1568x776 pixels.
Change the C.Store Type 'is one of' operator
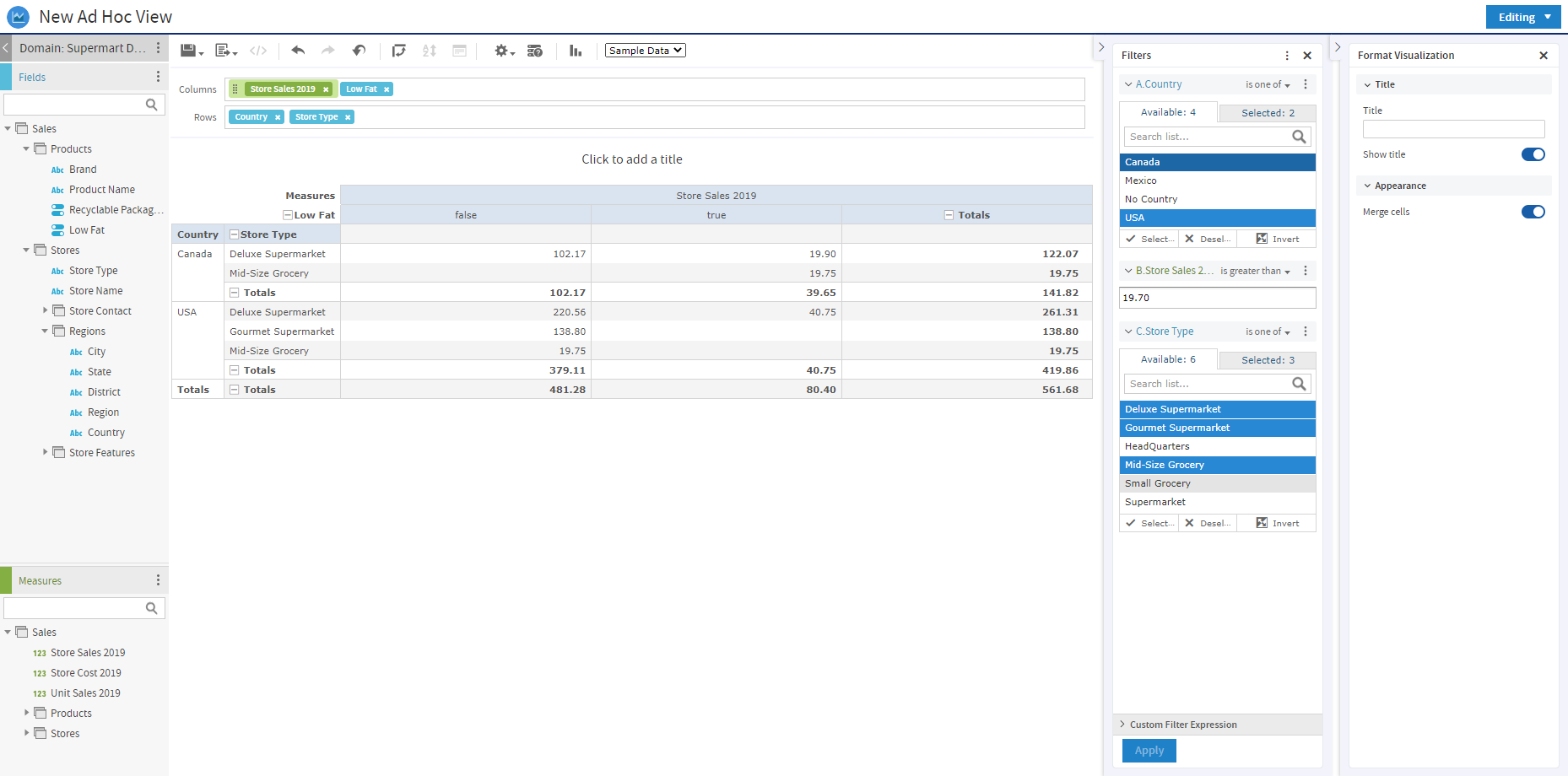coord(1268,331)
